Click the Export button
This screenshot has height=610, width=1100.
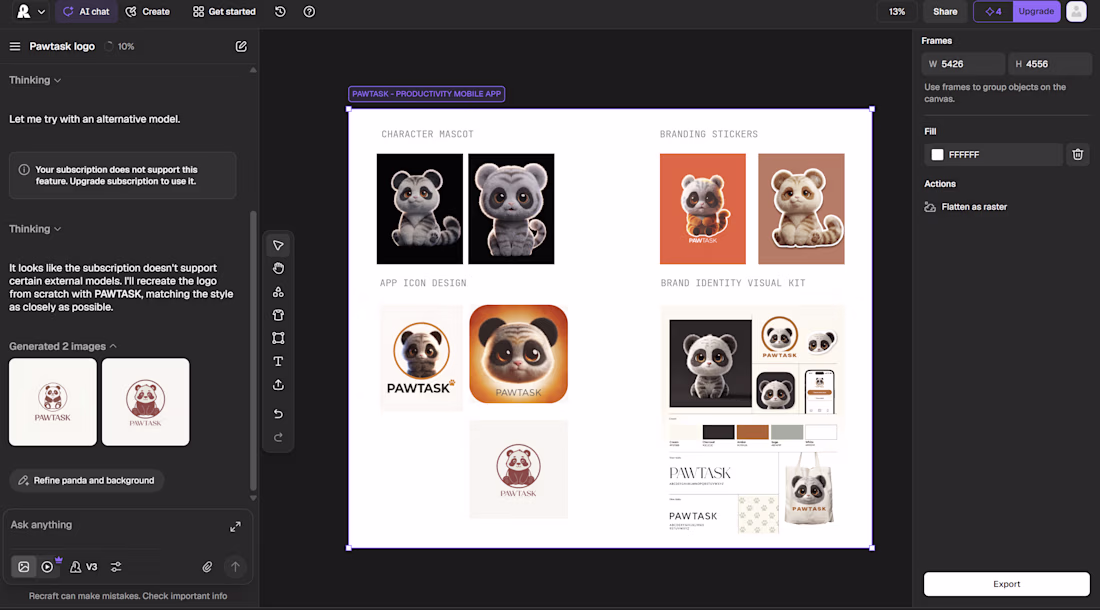pyautogui.click(x=1006, y=584)
